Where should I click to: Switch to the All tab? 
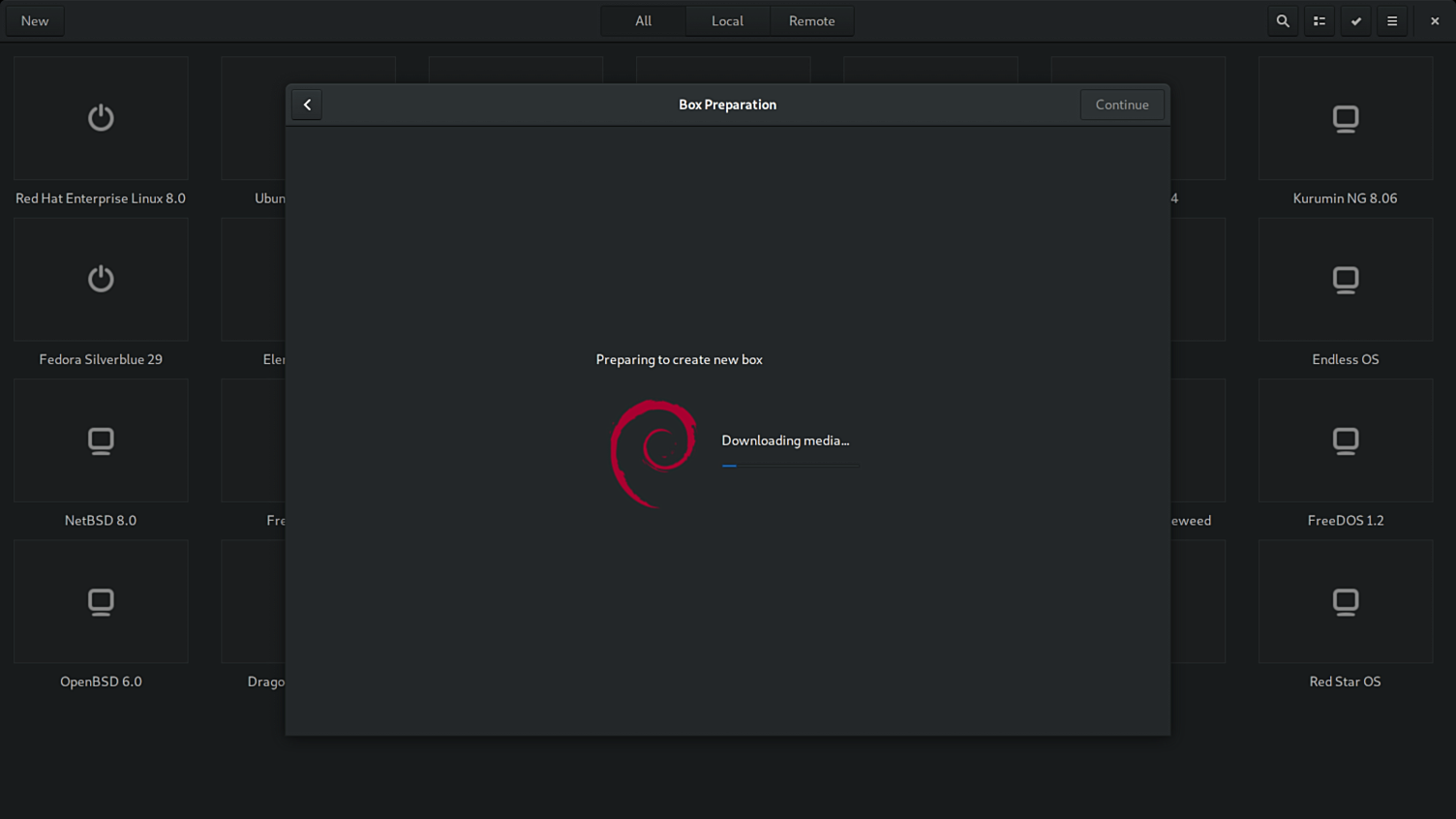(643, 21)
